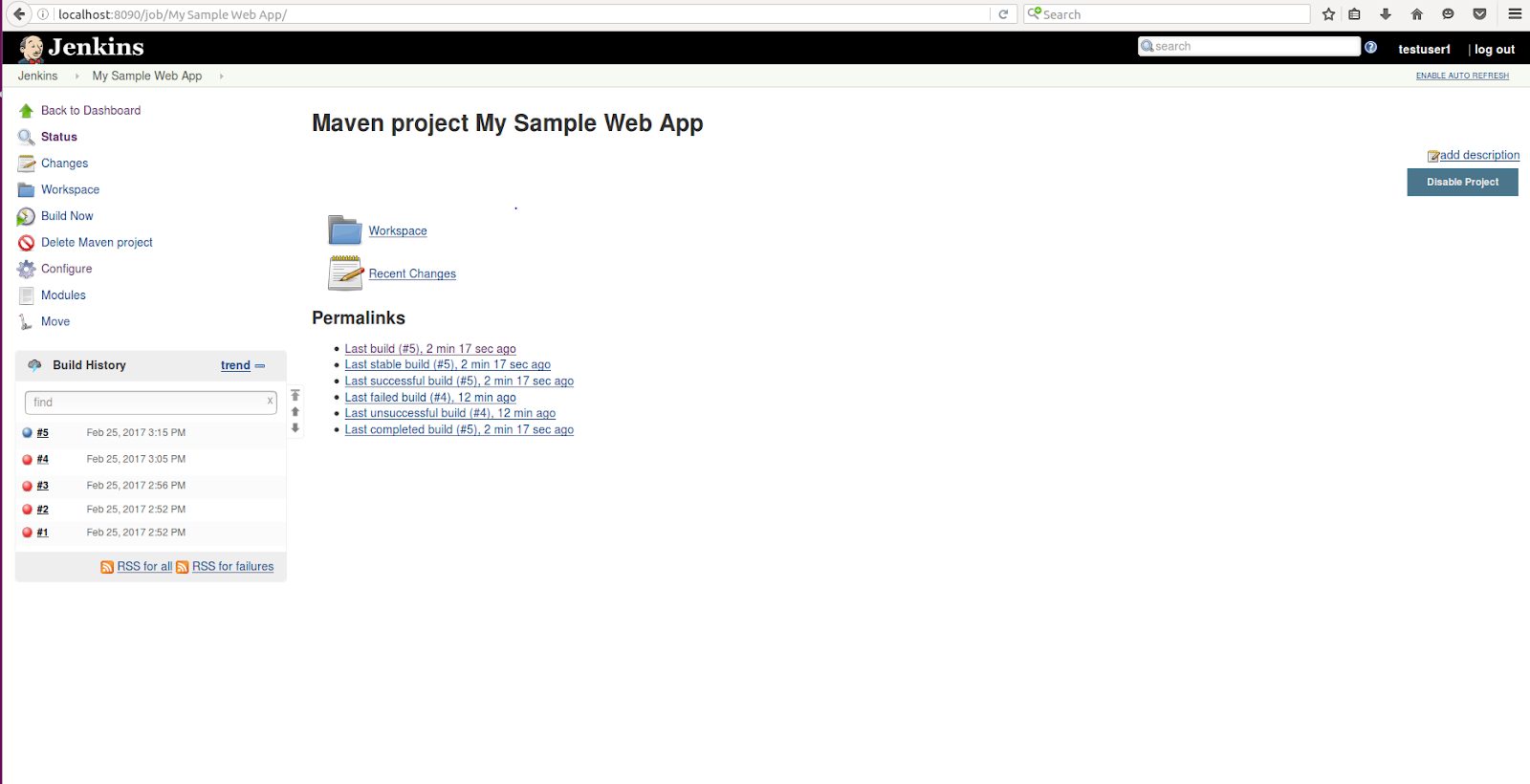Click the RSS feed icon for all builds

click(107, 567)
